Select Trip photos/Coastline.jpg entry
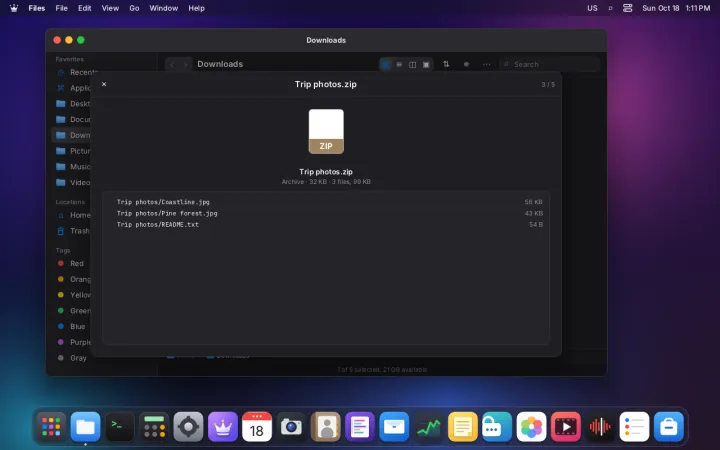This screenshot has width=720, height=450. [x=326, y=202]
